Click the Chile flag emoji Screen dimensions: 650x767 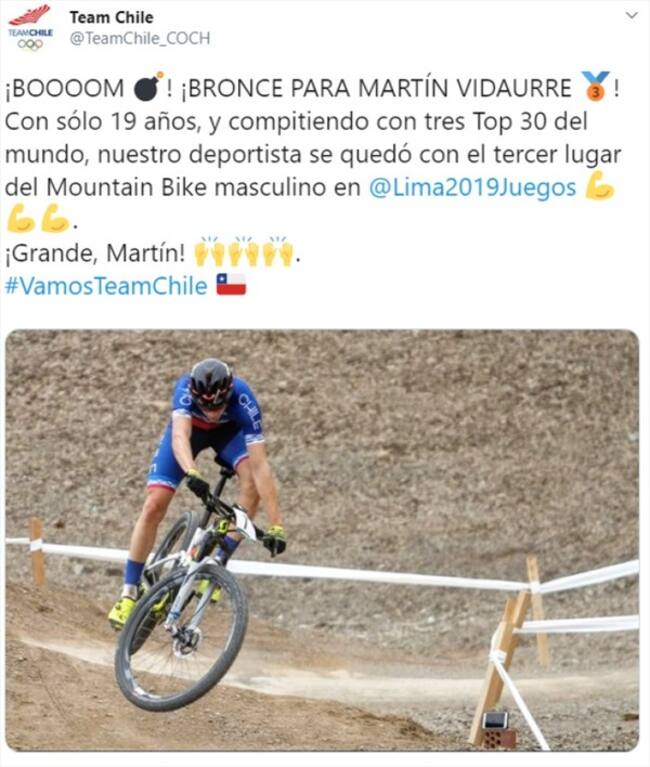click(231, 284)
